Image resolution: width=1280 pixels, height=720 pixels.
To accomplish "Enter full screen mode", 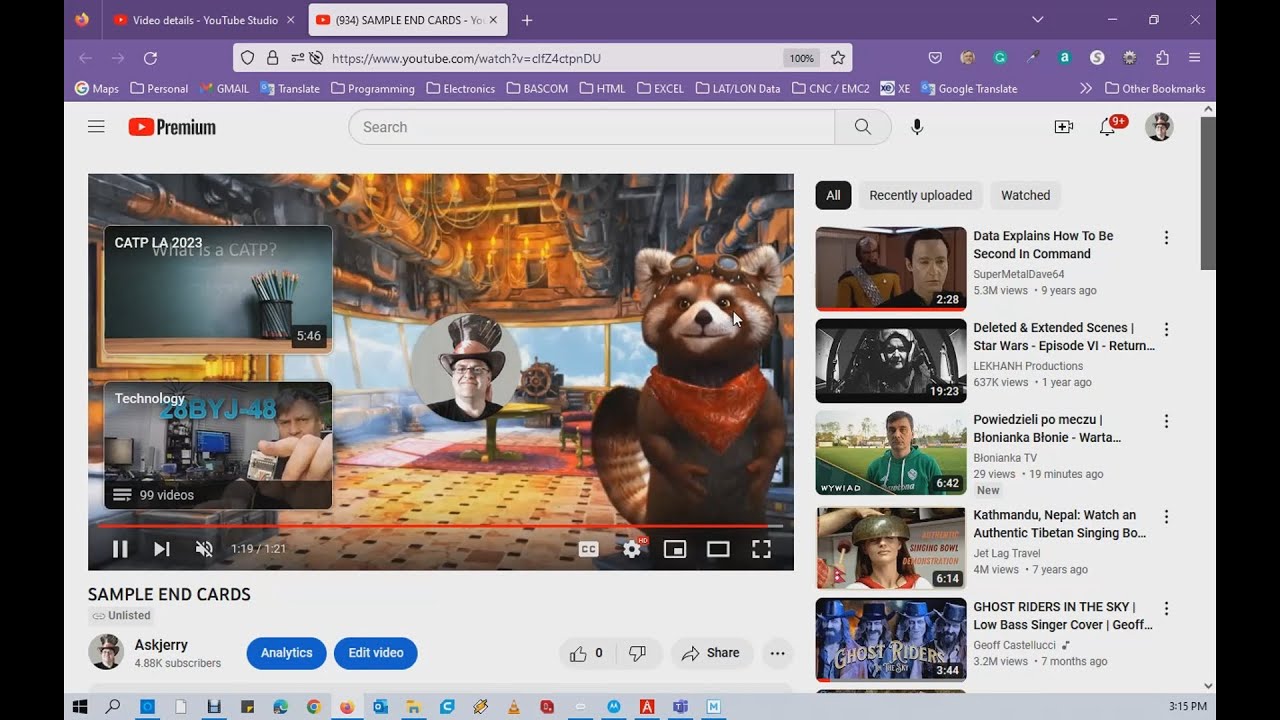I will pos(761,549).
